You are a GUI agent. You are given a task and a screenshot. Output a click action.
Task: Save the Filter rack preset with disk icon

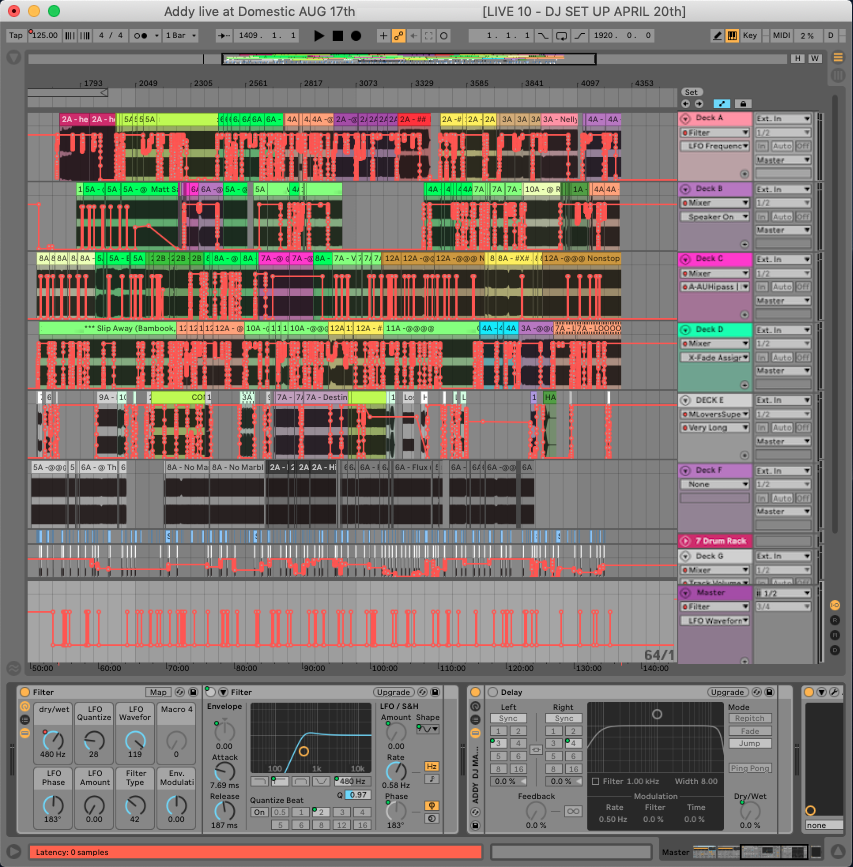point(193,692)
